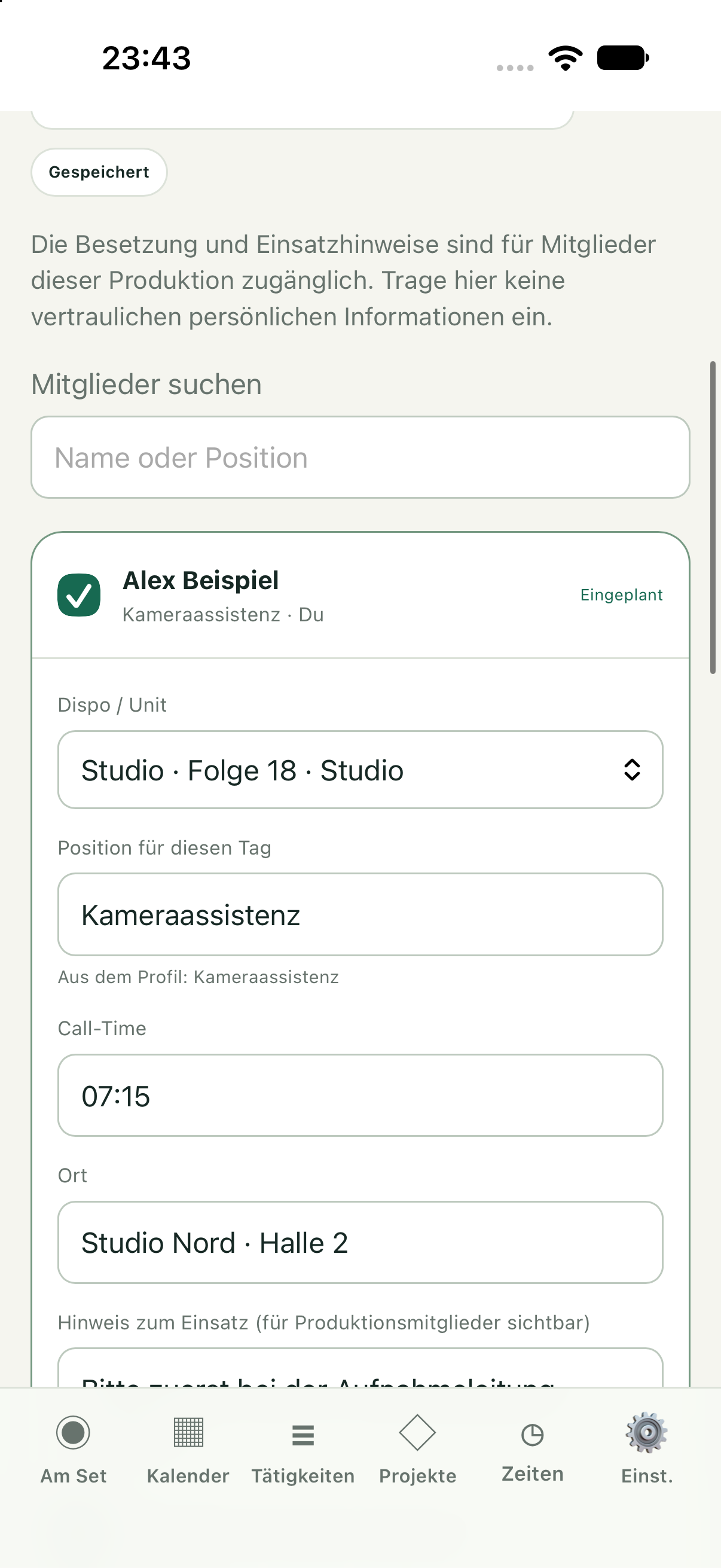Tap Aus dem Profil: Kameraassistenz hint
Image resolution: width=721 pixels, height=1568 pixels.
tap(198, 977)
